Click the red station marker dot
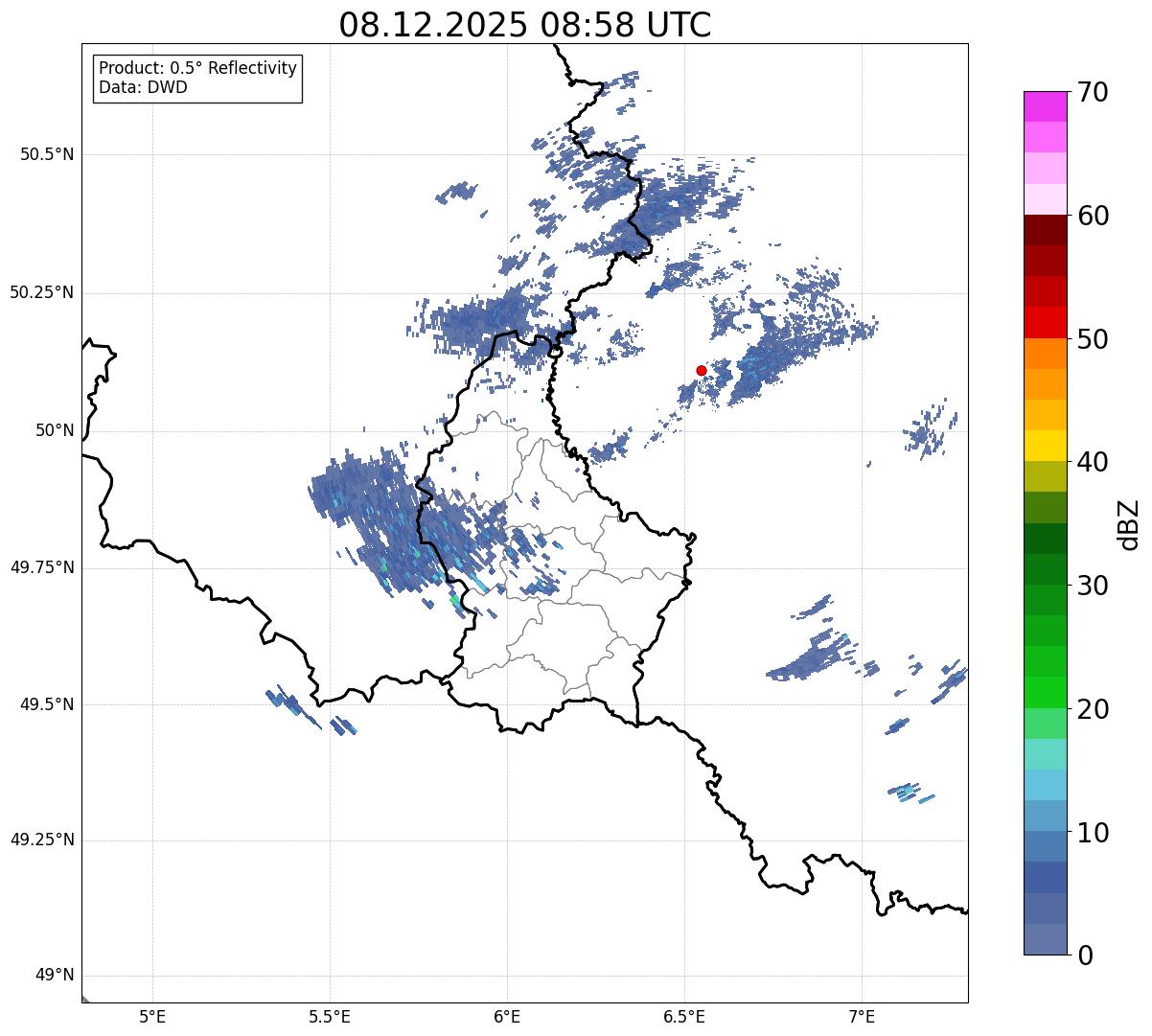This screenshot has width=1152, height=1036. pyautogui.click(x=702, y=370)
